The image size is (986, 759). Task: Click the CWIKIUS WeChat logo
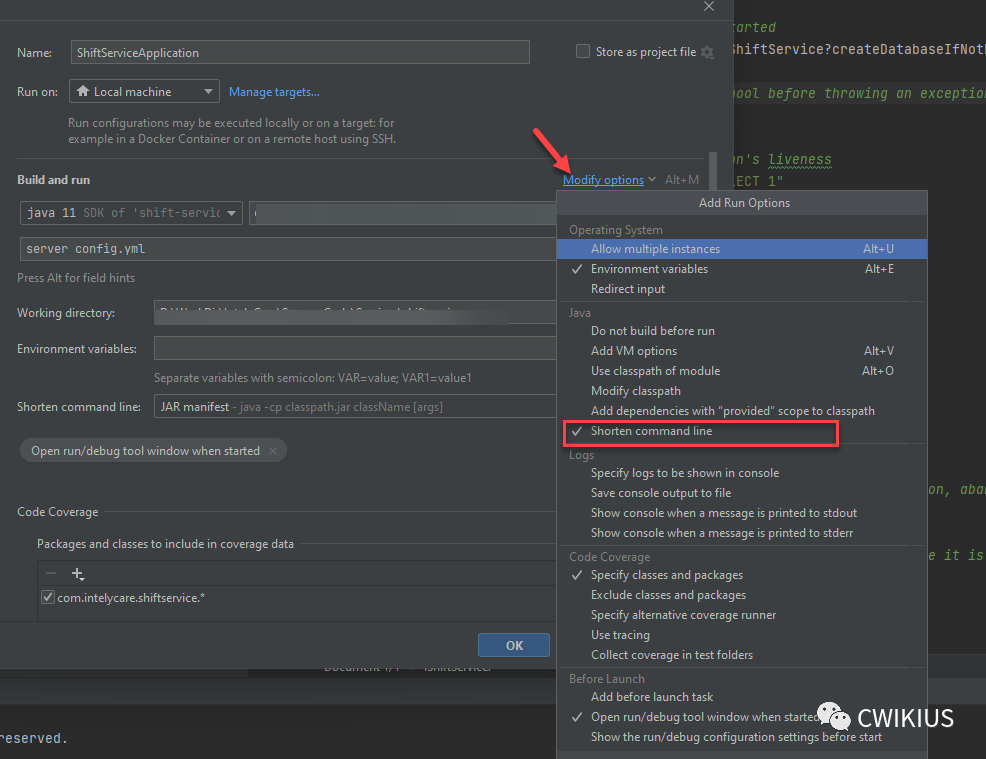(x=833, y=716)
